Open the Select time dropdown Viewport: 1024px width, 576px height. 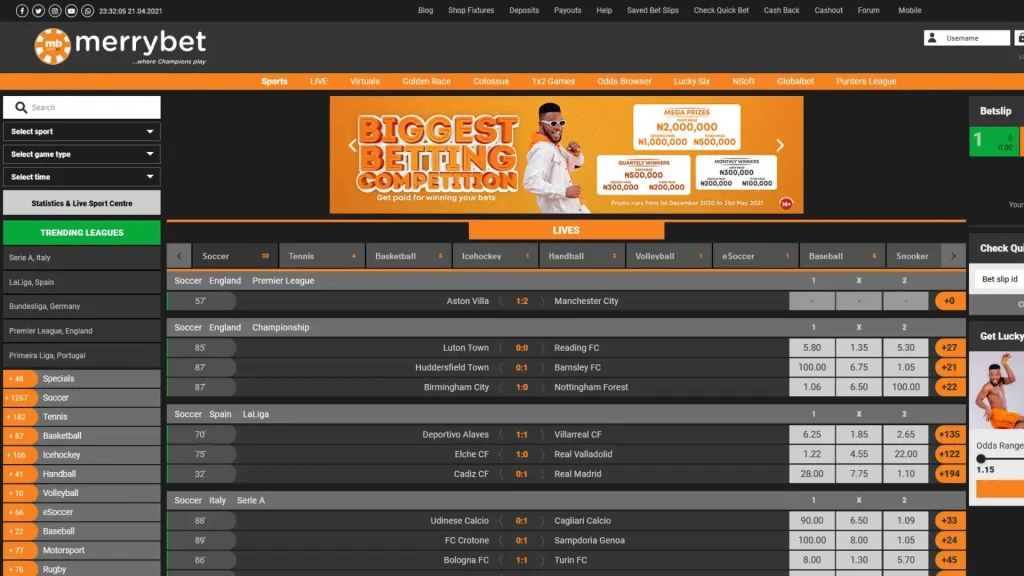[82, 177]
